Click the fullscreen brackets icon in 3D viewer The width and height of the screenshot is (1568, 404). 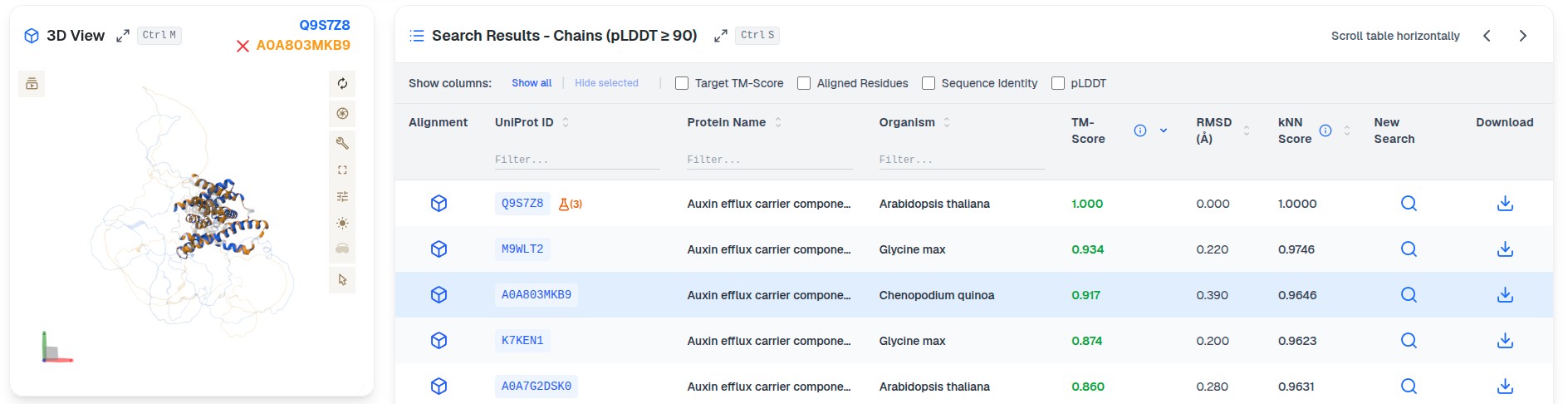click(x=342, y=170)
